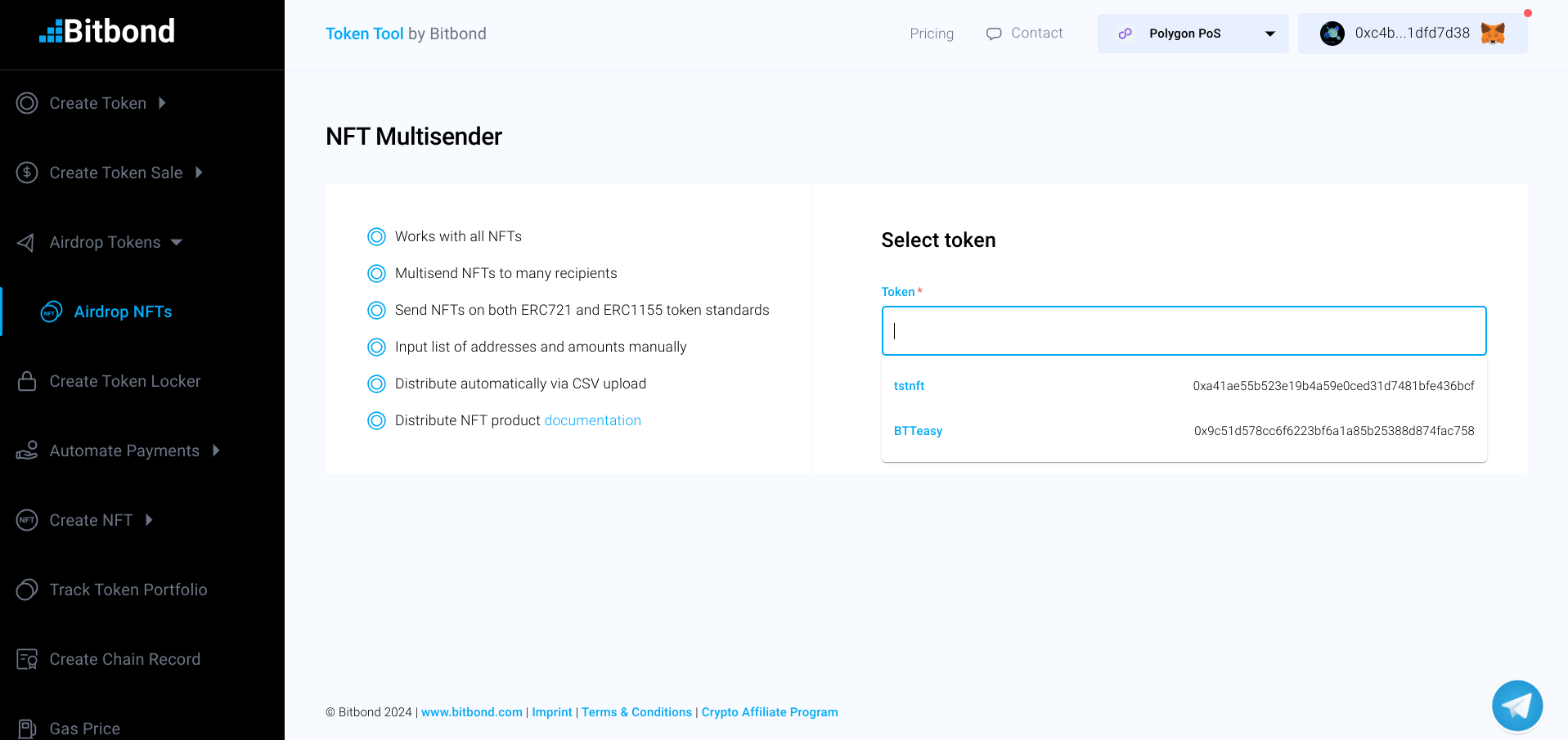Screen dimensions: 1568x740
Task: Click the MetaMask fox icon
Action: (1493, 34)
